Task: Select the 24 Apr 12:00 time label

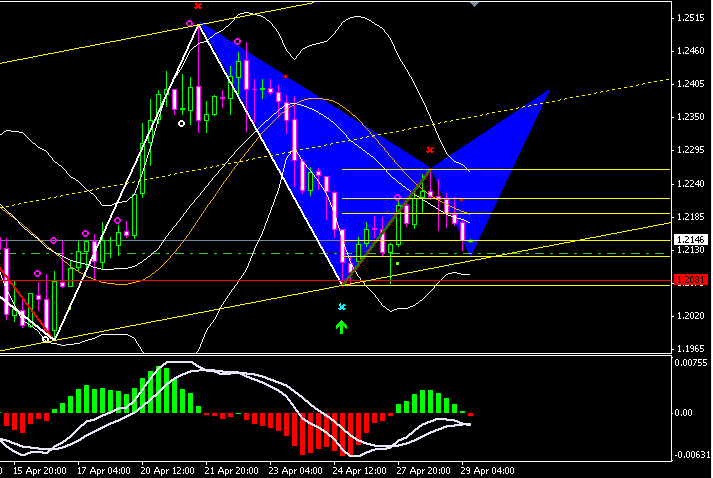Action: click(359, 470)
